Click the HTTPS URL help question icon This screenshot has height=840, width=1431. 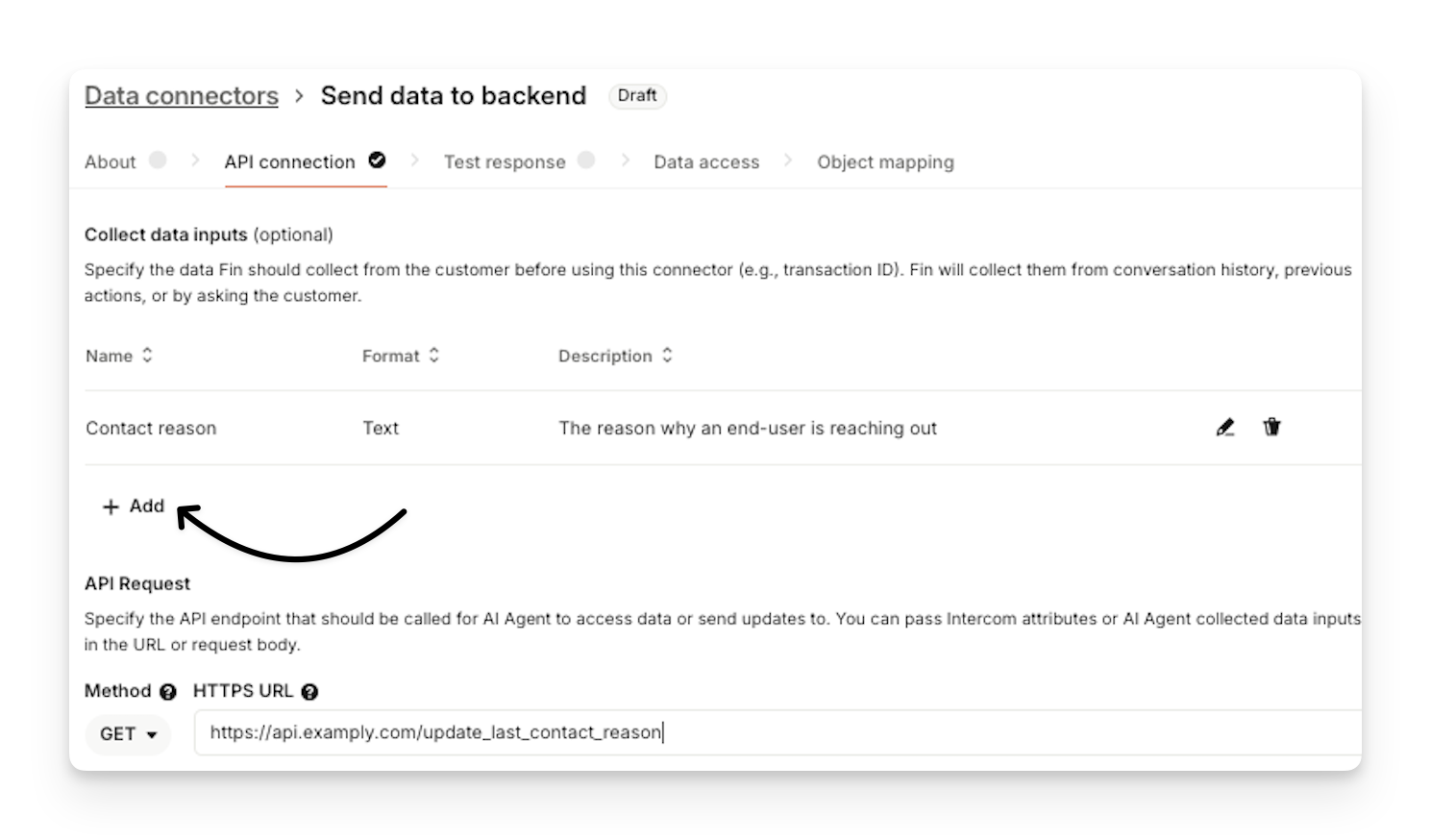pos(309,692)
